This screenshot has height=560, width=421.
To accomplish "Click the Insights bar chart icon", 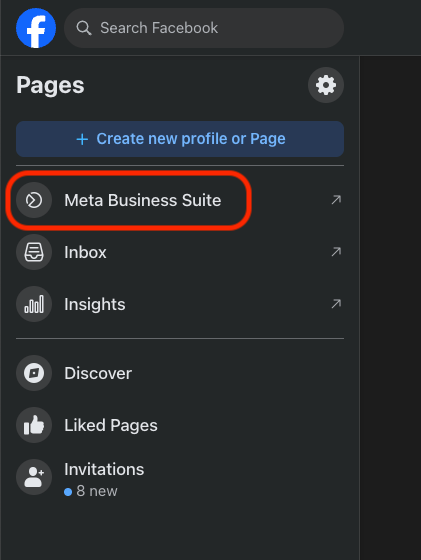I will (34, 304).
